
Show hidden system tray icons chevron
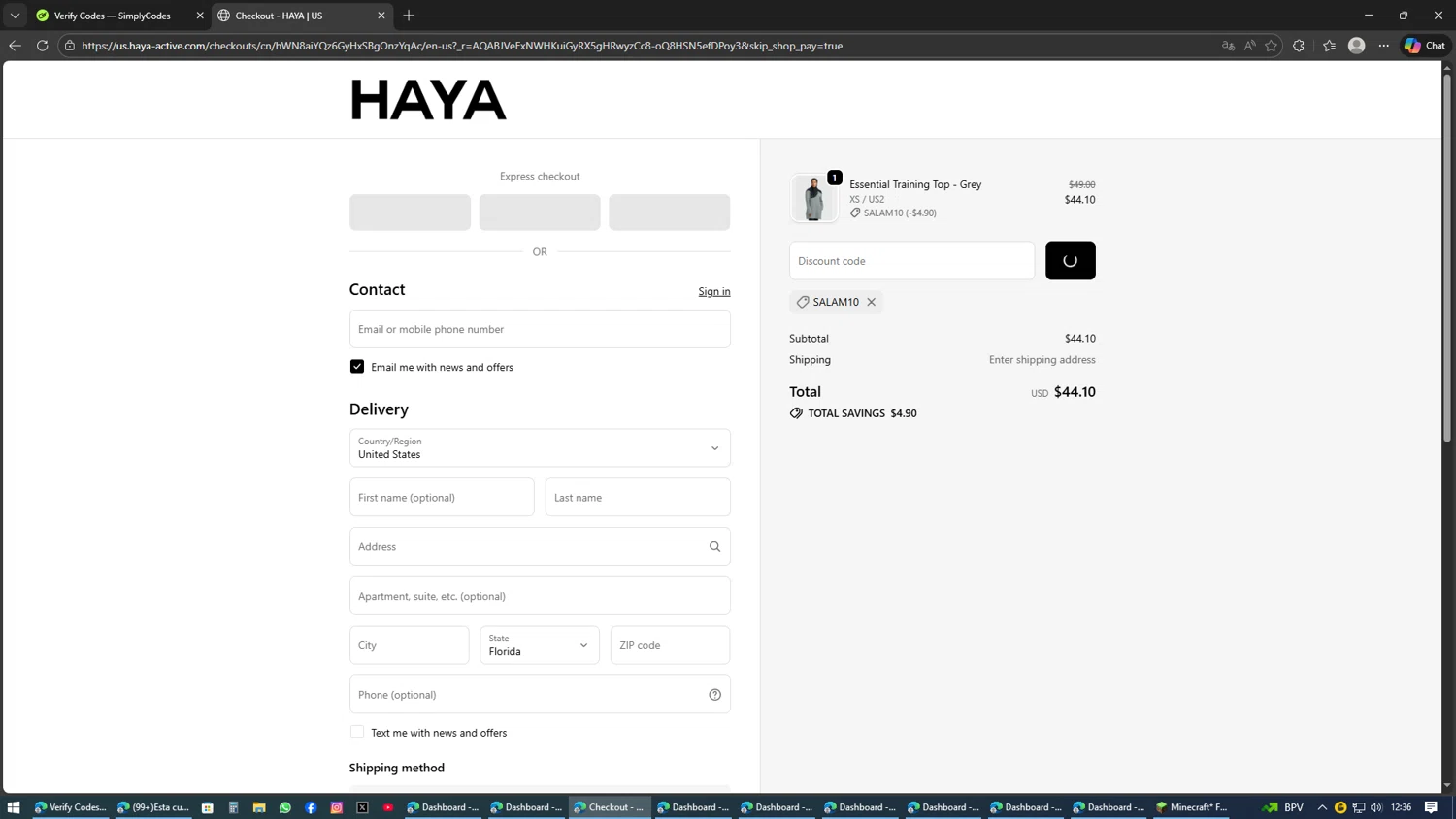coord(1322,806)
